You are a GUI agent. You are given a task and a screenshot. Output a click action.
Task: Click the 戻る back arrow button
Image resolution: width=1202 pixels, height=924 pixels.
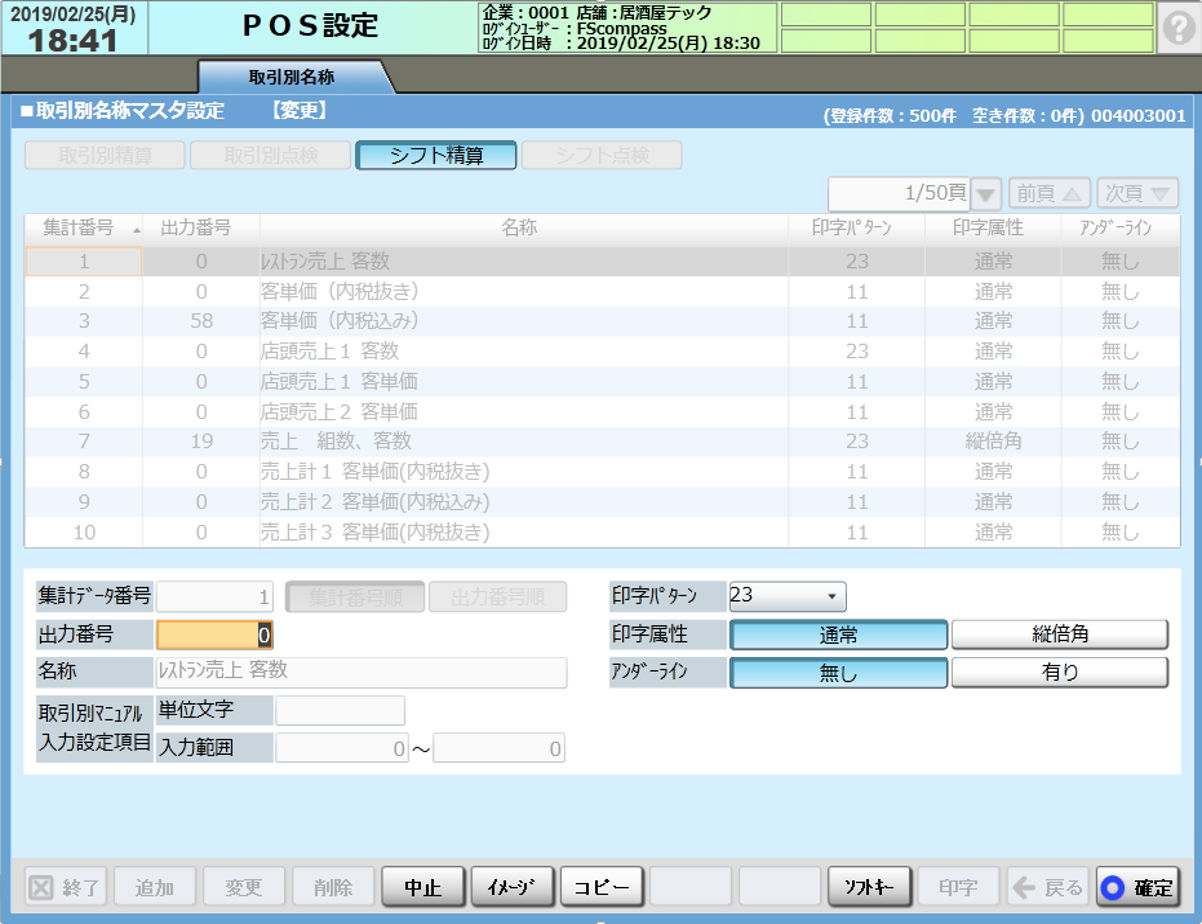(1047, 887)
